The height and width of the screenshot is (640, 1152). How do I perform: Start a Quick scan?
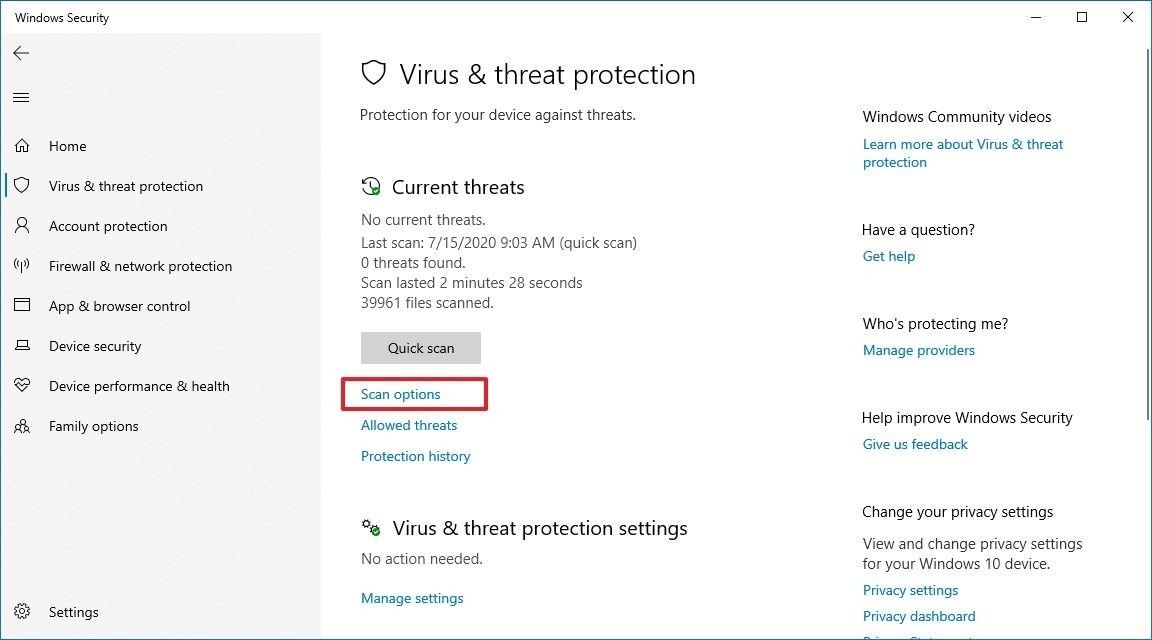click(x=421, y=348)
